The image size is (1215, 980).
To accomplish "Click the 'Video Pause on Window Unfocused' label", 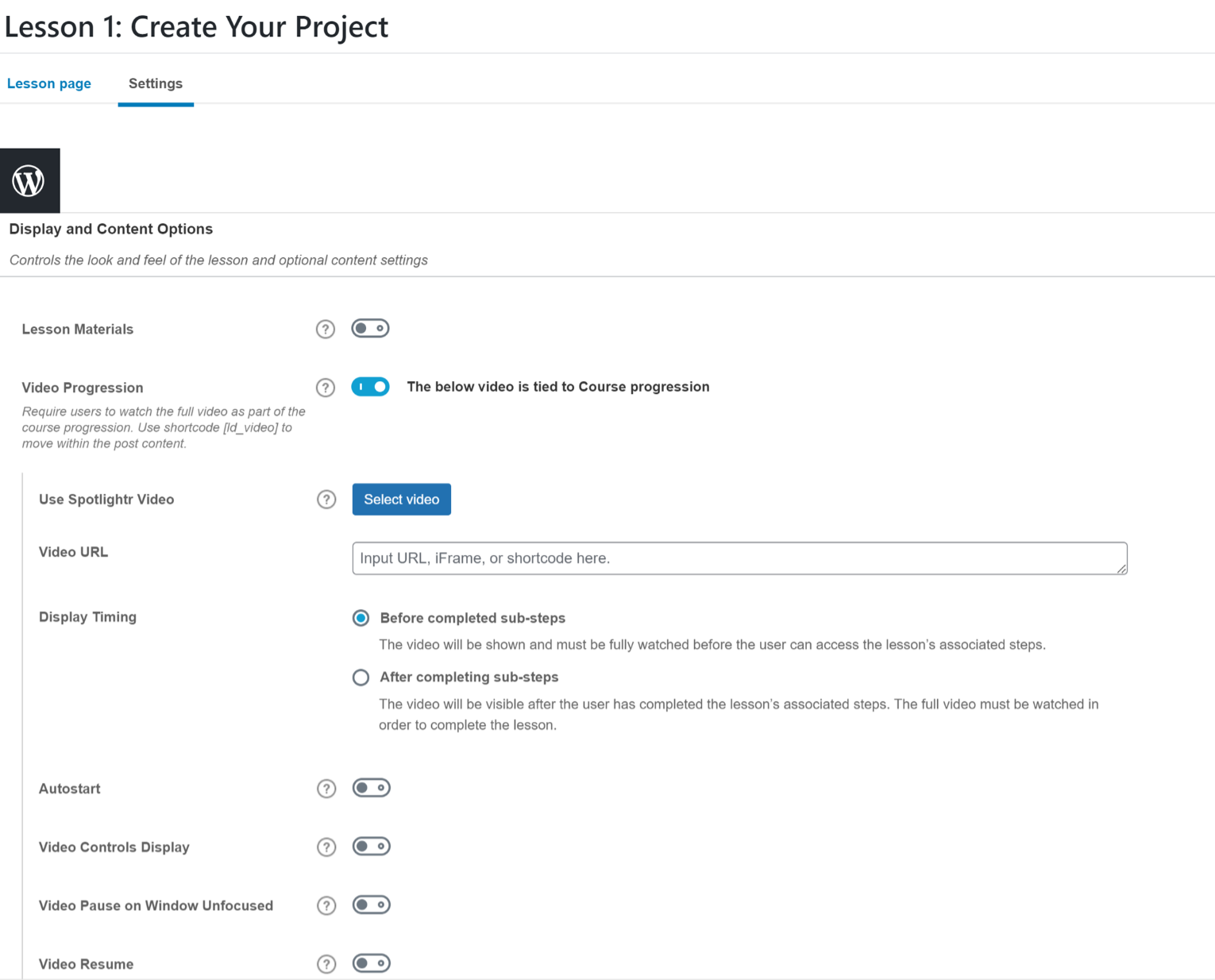I will [x=156, y=905].
